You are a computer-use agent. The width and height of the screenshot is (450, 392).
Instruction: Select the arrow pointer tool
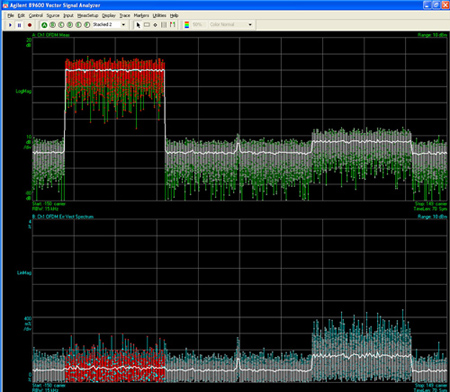point(138,25)
